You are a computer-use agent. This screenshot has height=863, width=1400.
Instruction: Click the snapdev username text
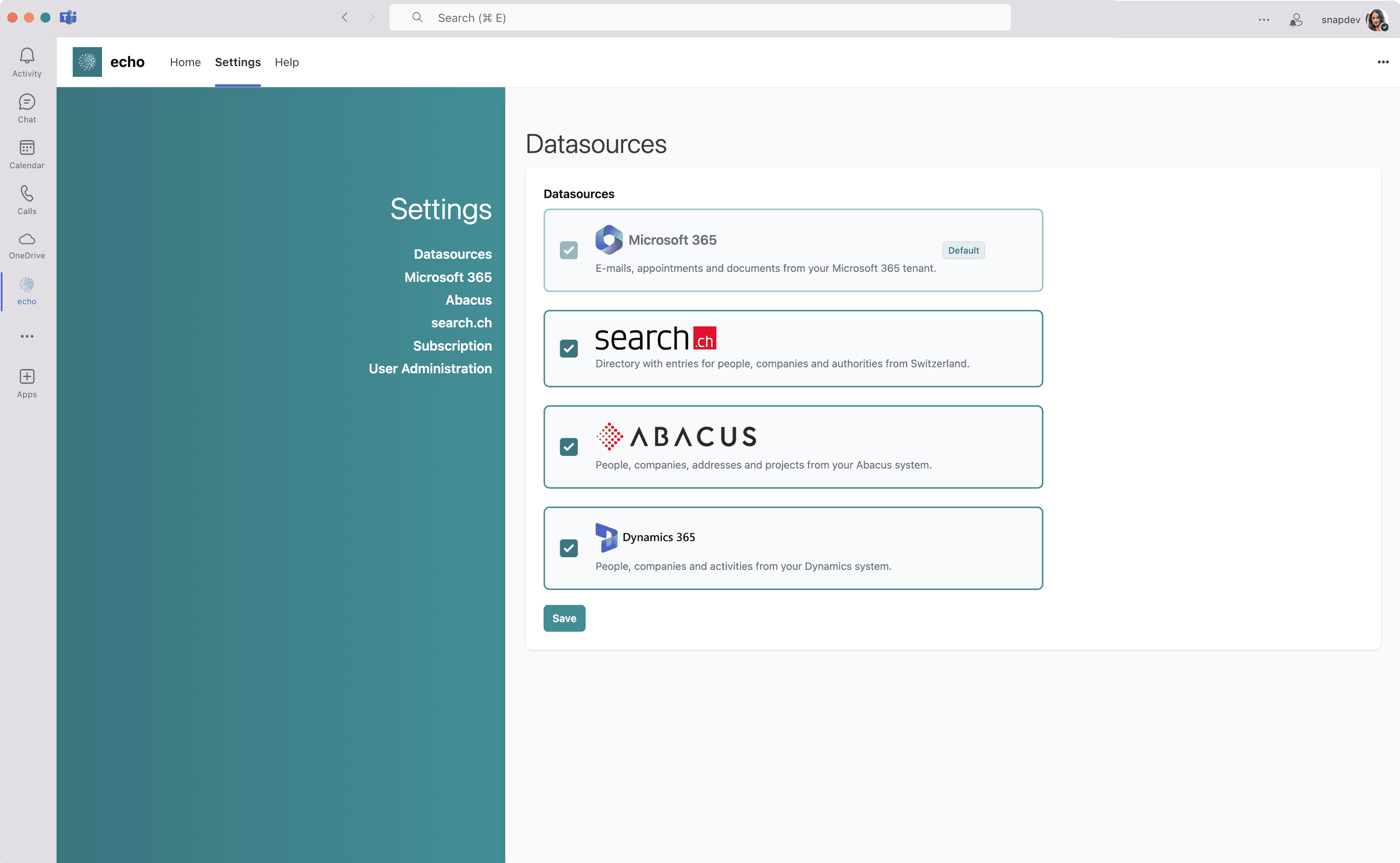click(x=1340, y=20)
